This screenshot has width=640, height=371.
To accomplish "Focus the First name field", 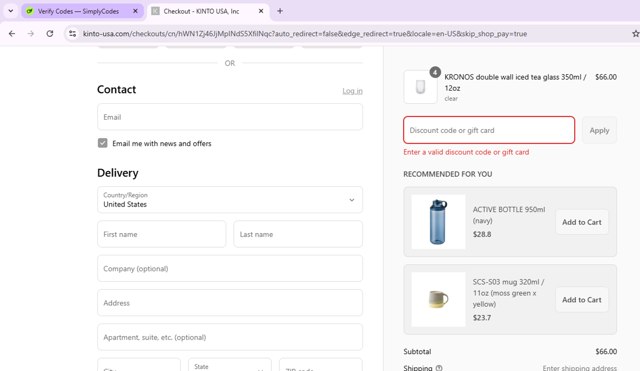I will pos(162,234).
